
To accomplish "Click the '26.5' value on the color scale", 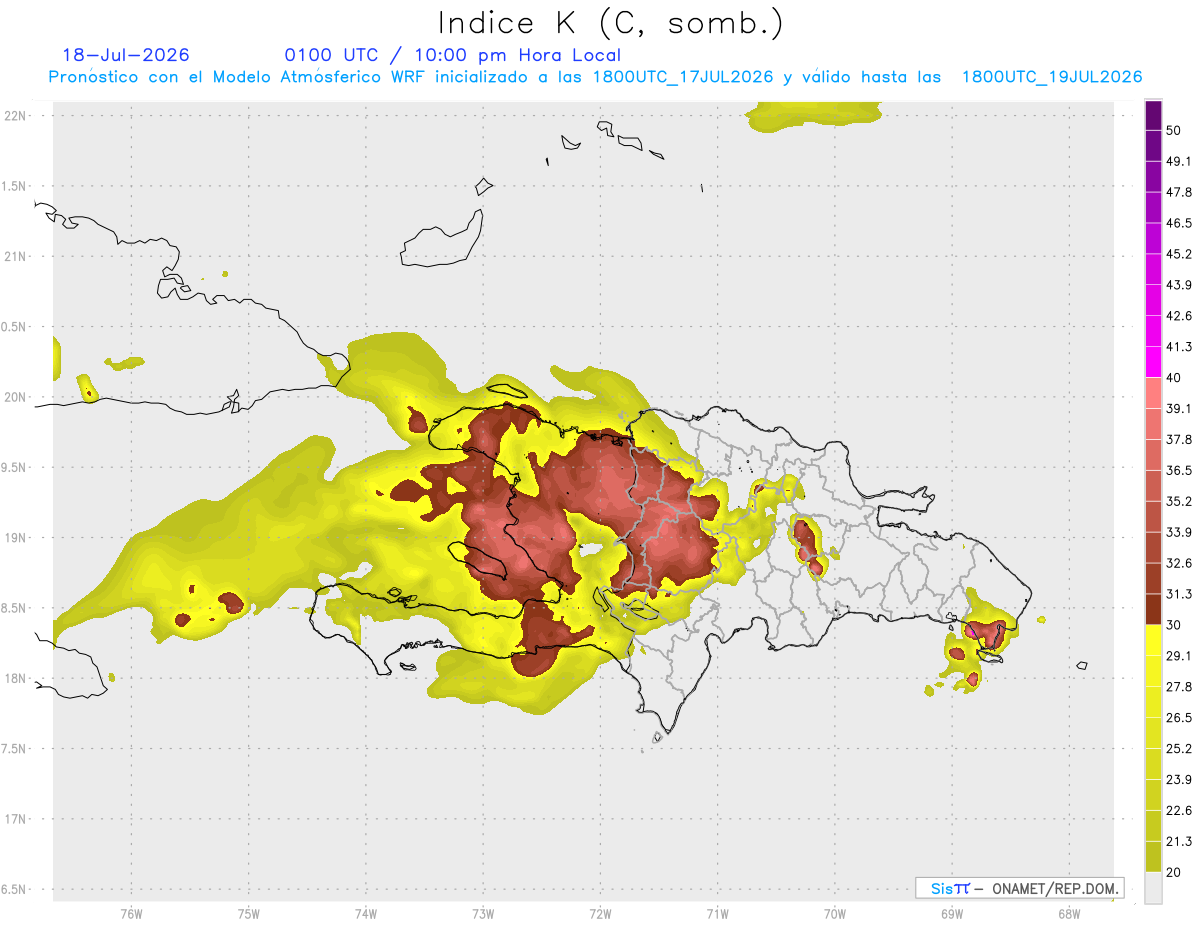I will 1179,718.
